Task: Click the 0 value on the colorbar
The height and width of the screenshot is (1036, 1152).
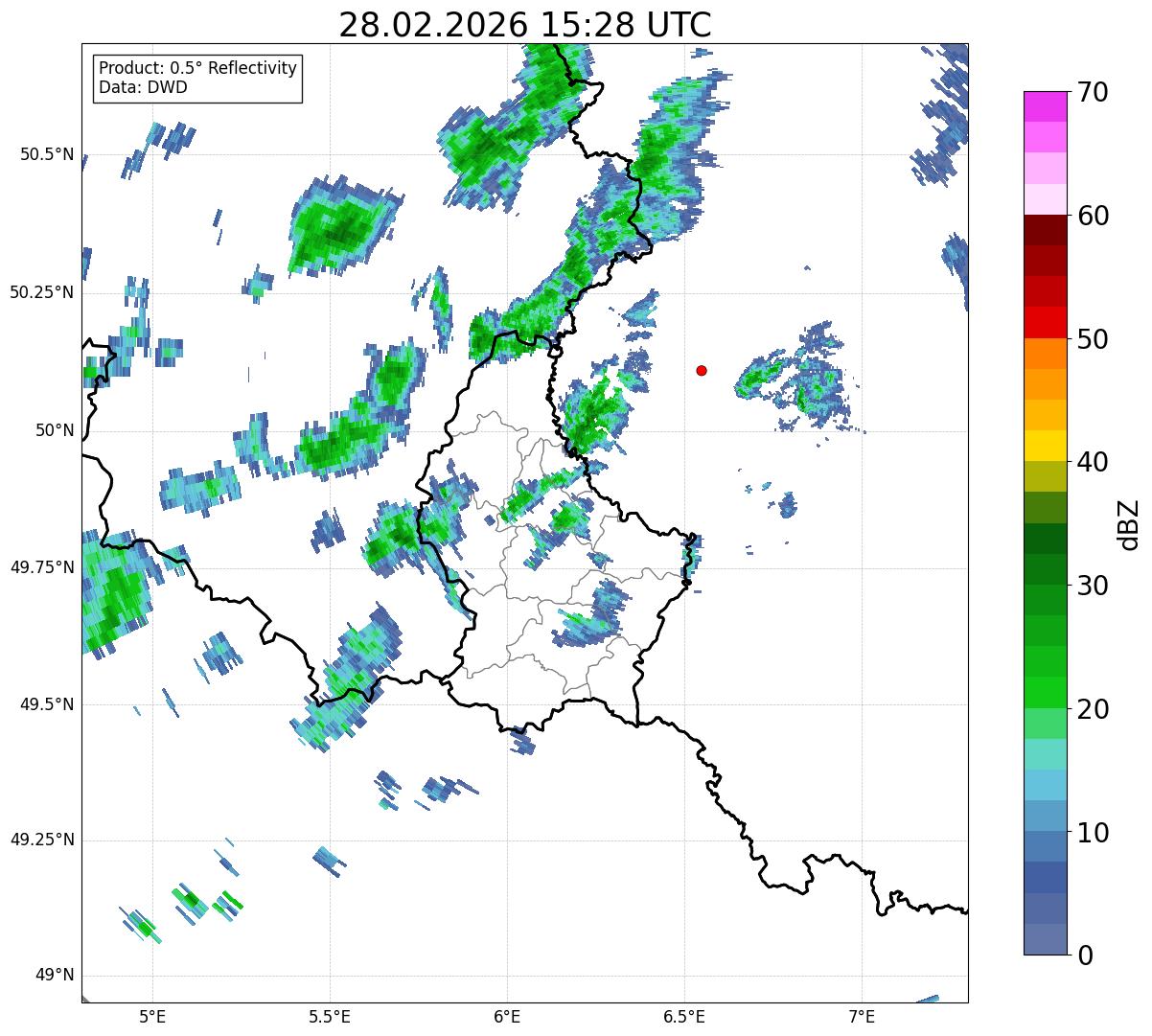Action: 1085,955
